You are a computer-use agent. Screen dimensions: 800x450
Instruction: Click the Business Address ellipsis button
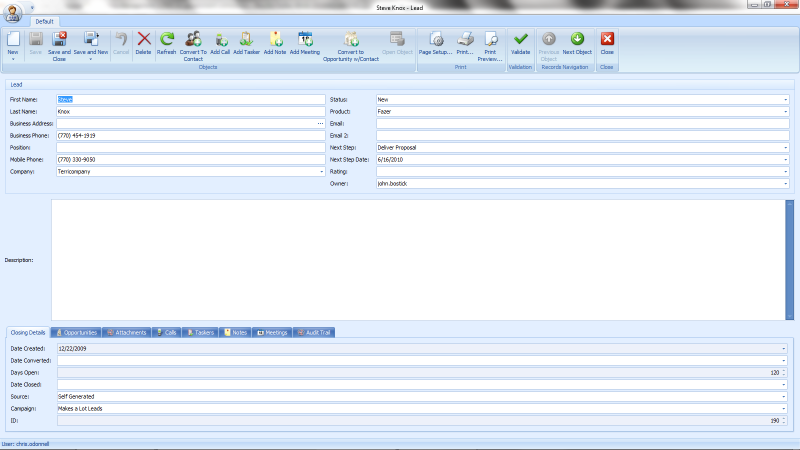click(x=320, y=124)
